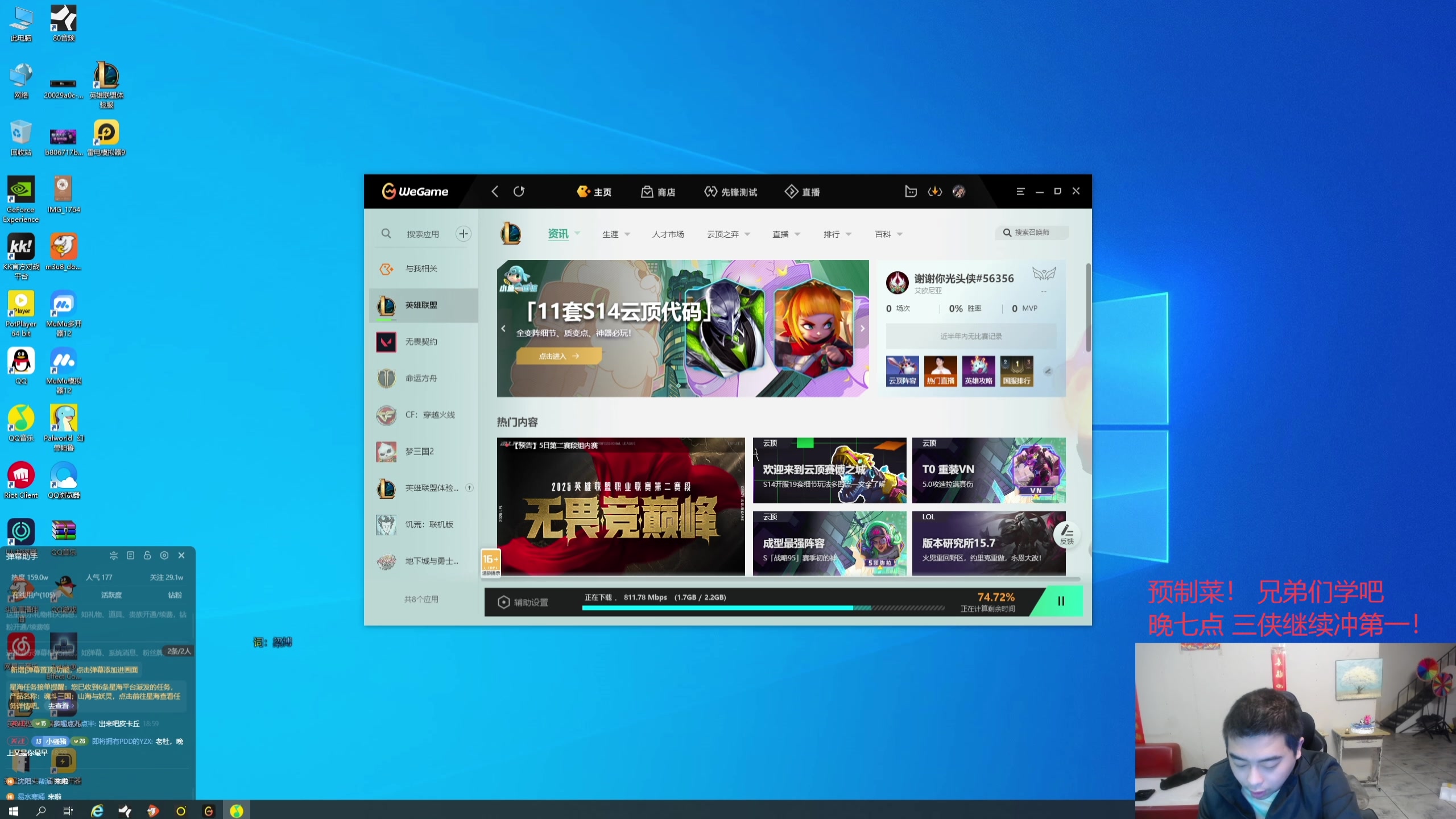
Task: Open the T0 重装VN article card
Action: tap(988, 470)
